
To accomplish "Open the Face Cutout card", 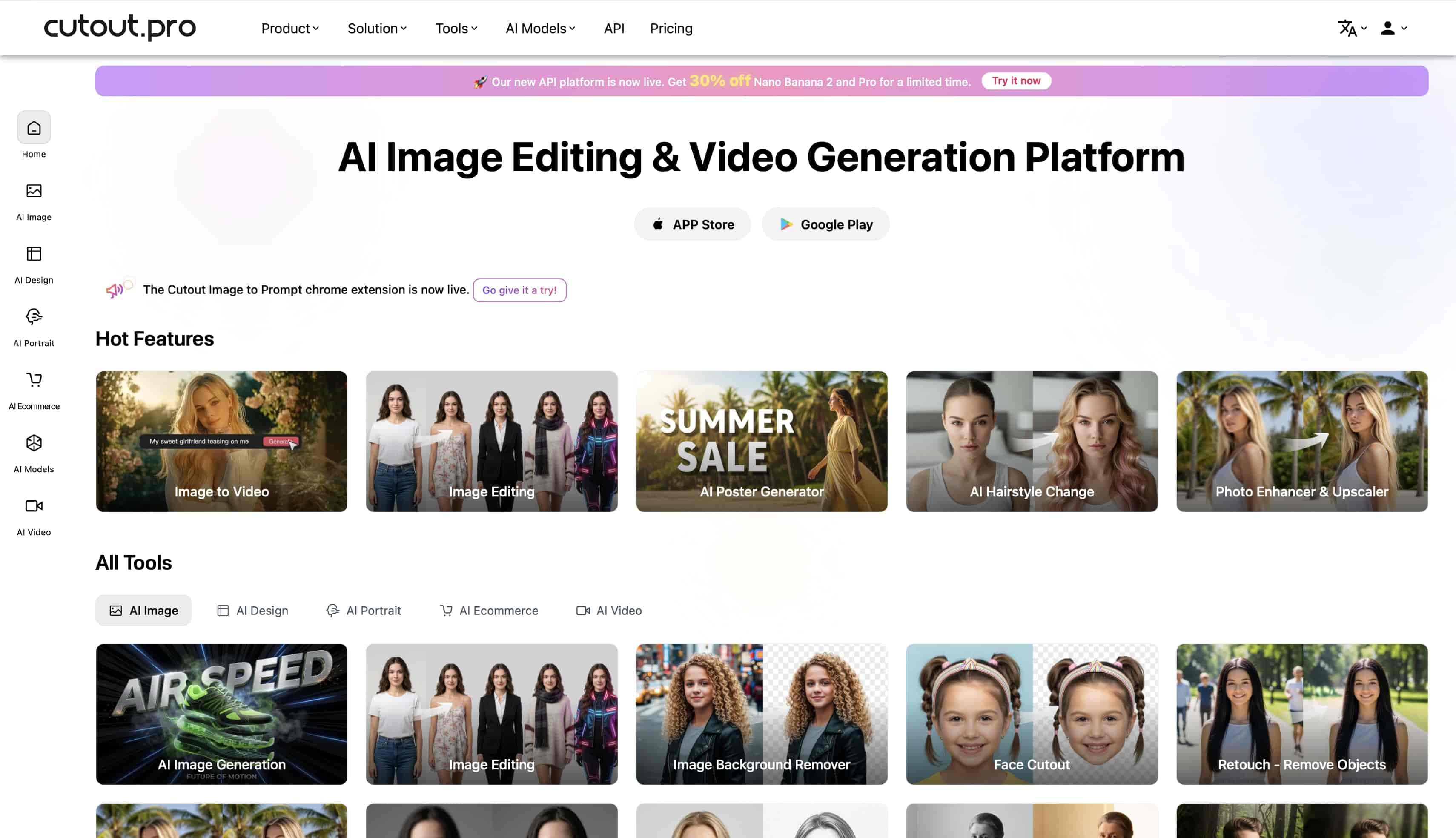I will coord(1032,714).
